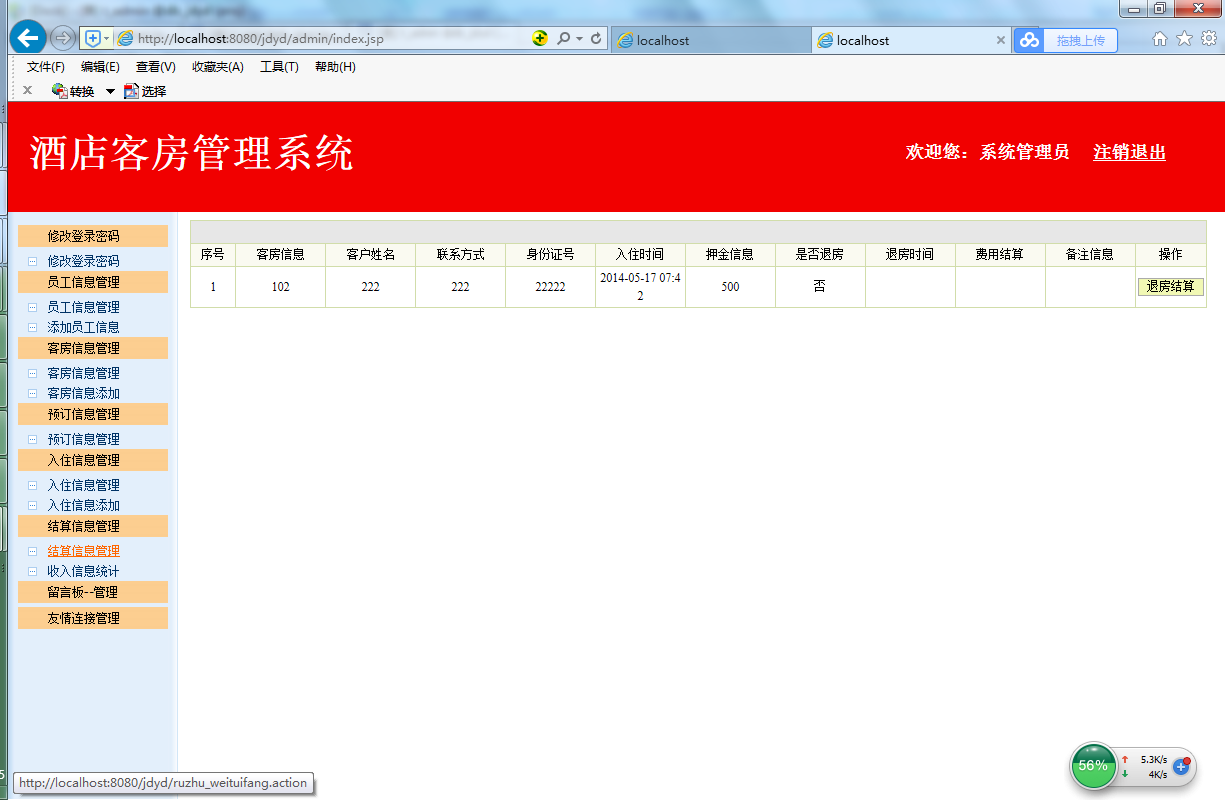Click the 酒店客房管理系统 title
The width and height of the screenshot is (1225, 800).
[192, 153]
